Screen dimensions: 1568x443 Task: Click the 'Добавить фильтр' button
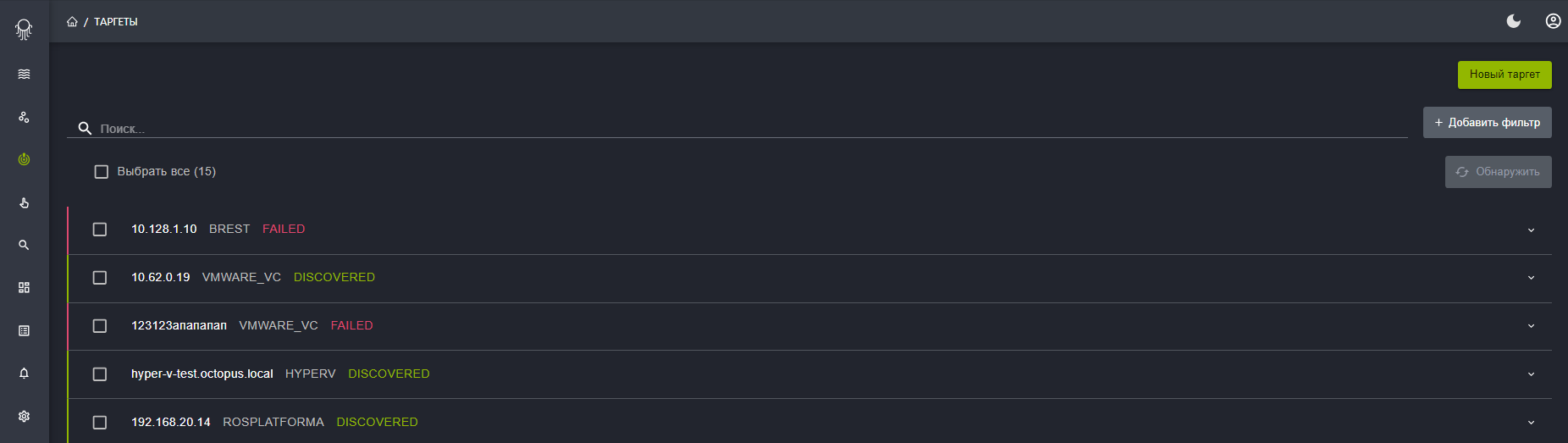pos(1488,122)
